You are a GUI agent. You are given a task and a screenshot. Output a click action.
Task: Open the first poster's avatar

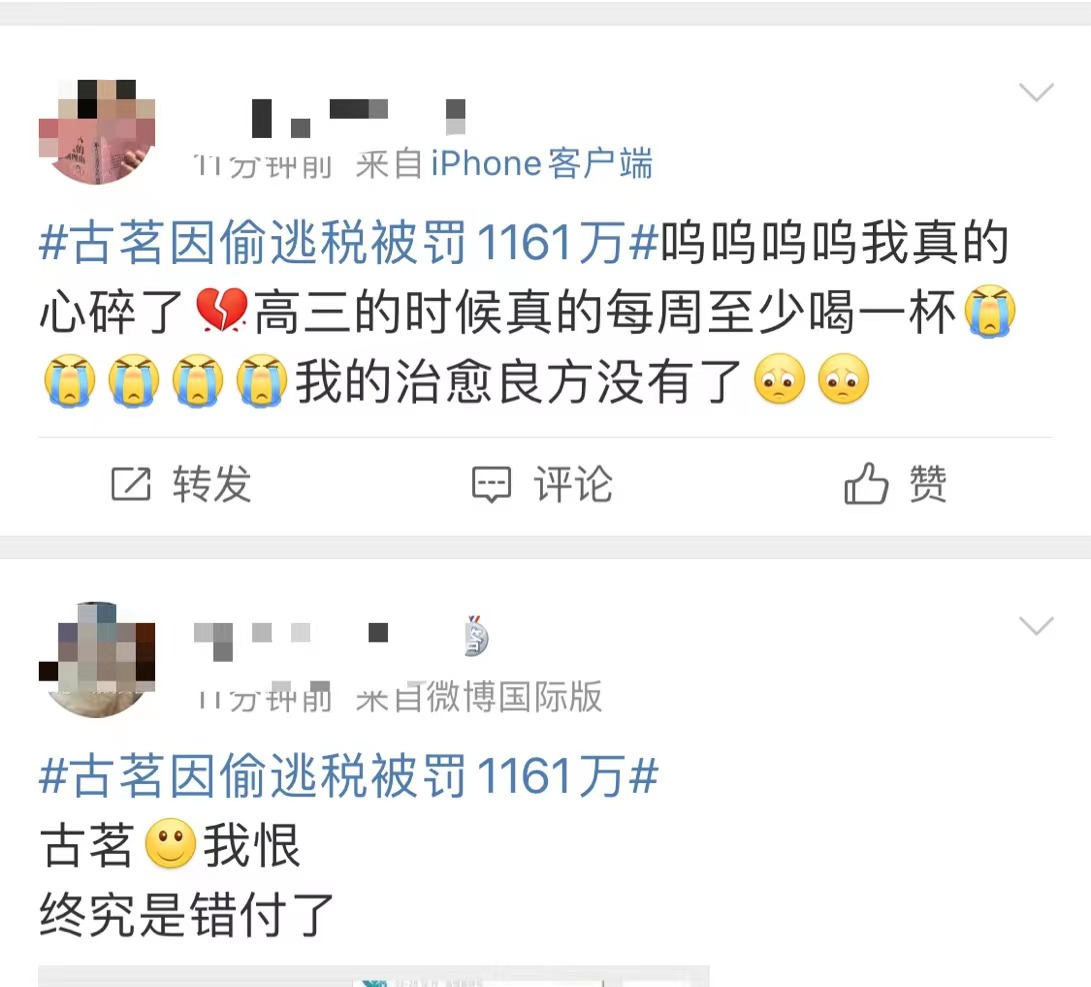pyautogui.click(x=97, y=132)
